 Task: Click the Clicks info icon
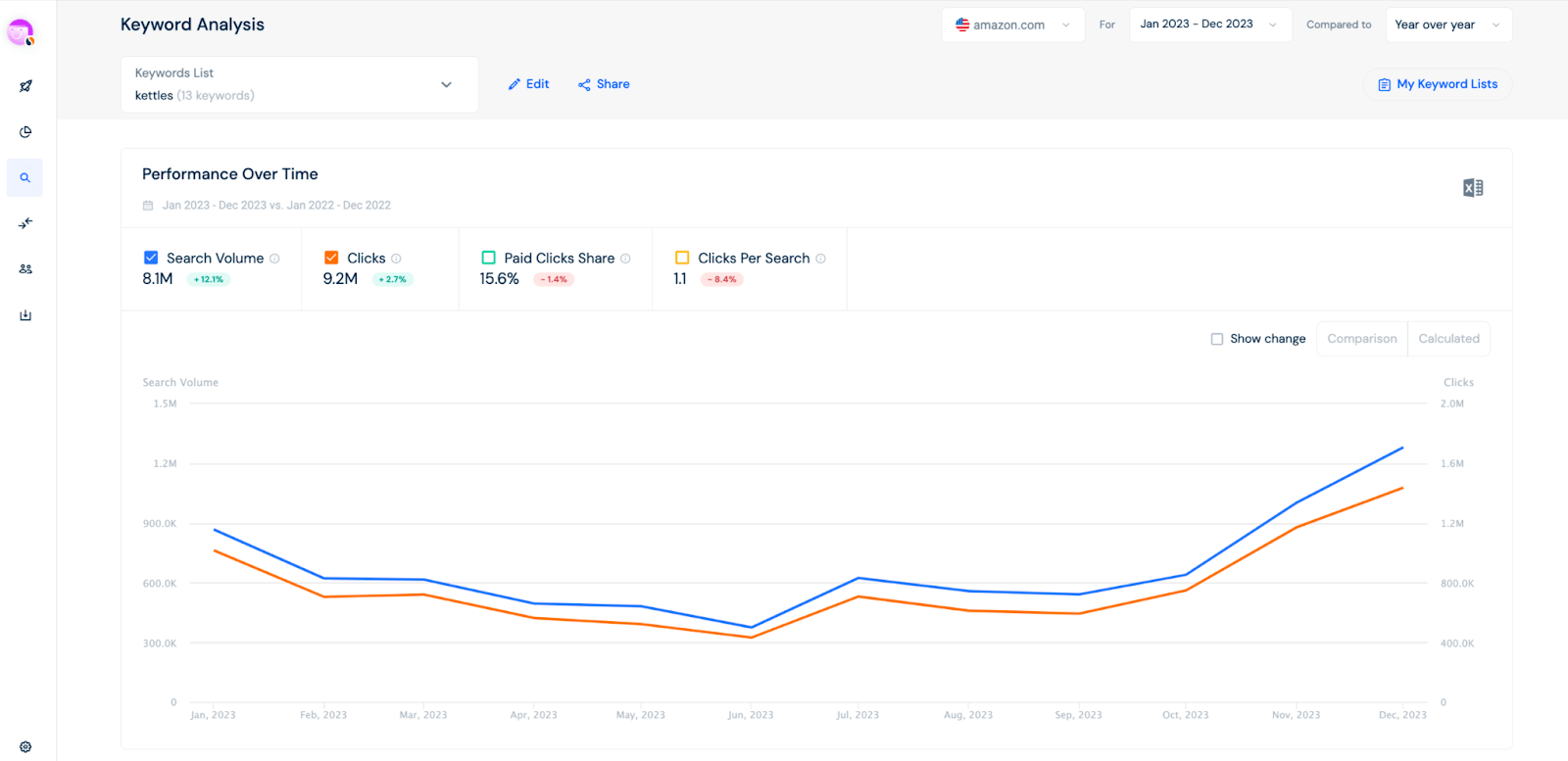pyautogui.click(x=396, y=259)
